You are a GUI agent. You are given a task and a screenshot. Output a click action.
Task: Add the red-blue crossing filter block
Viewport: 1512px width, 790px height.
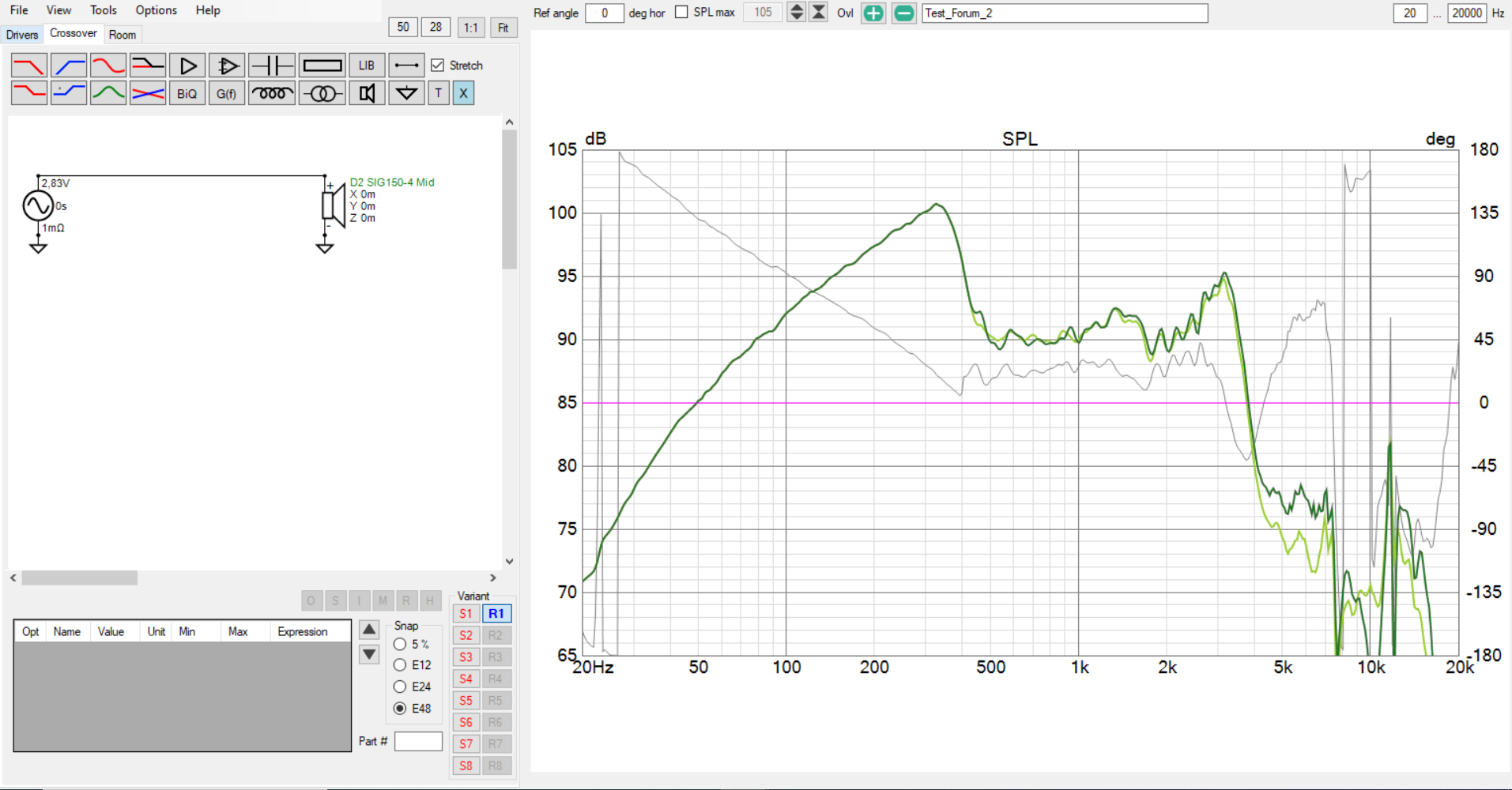[148, 93]
